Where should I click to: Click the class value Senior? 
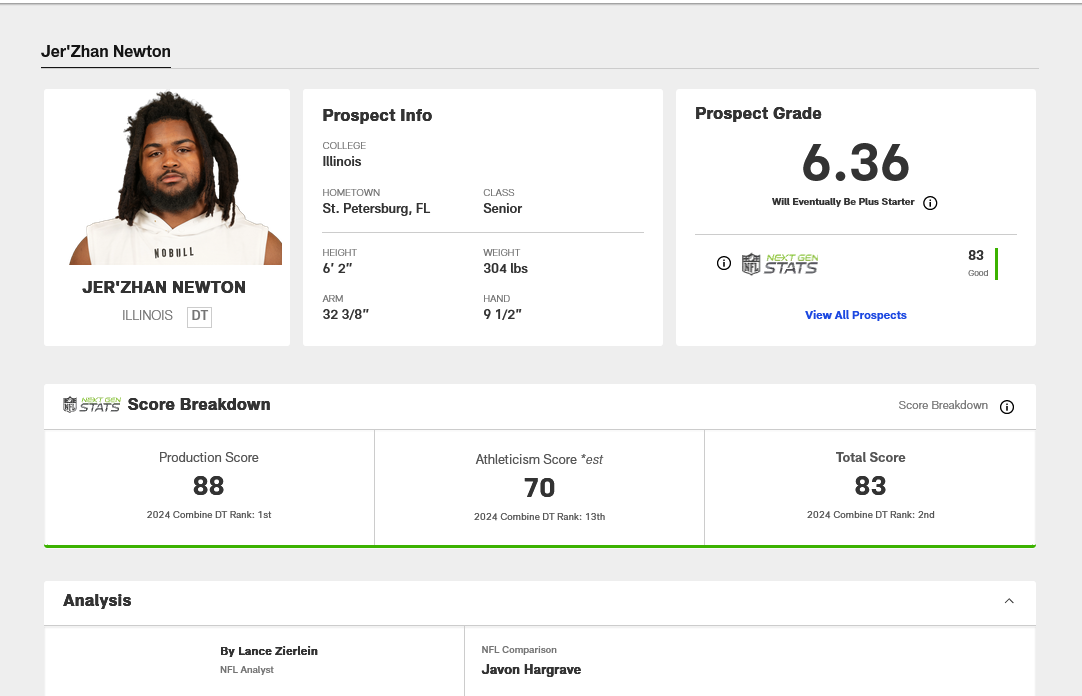pos(502,208)
